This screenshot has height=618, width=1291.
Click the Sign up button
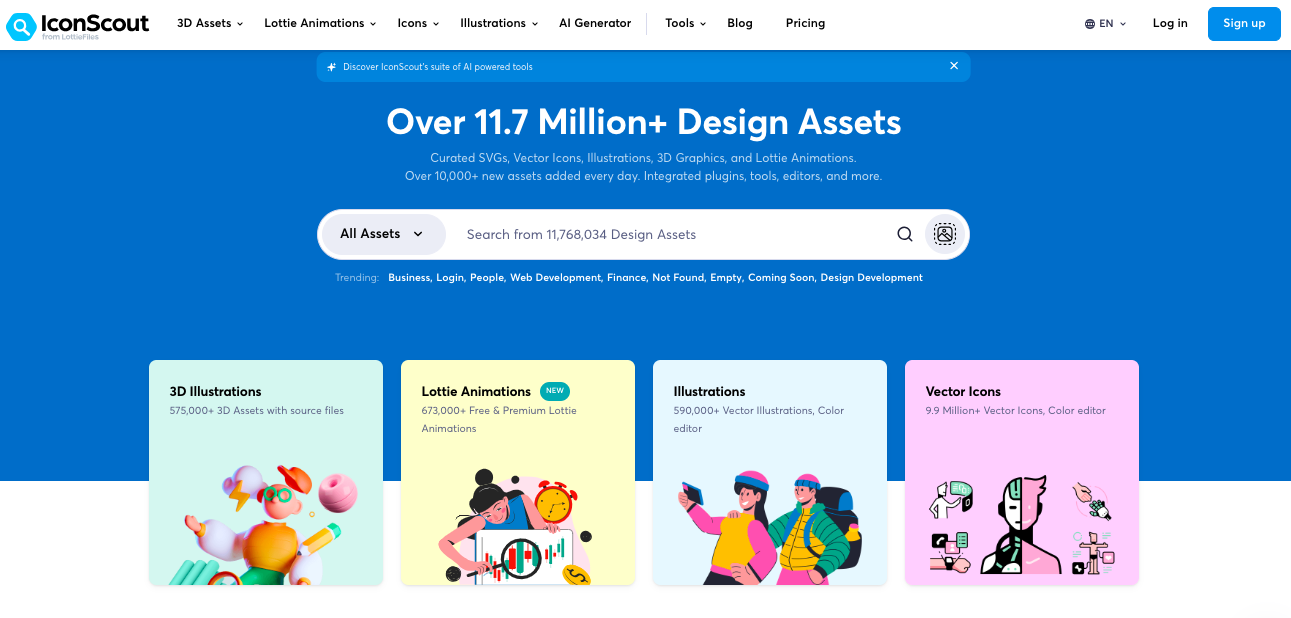(1243, 23)
